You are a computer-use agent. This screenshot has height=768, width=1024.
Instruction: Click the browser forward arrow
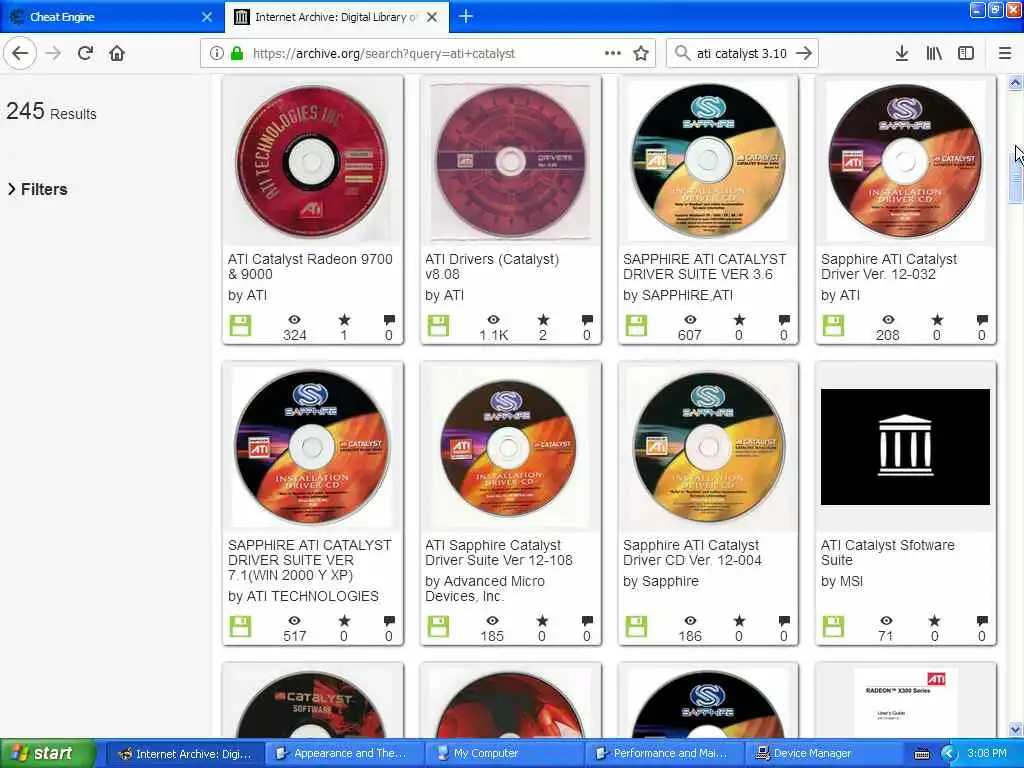(54, 54)
